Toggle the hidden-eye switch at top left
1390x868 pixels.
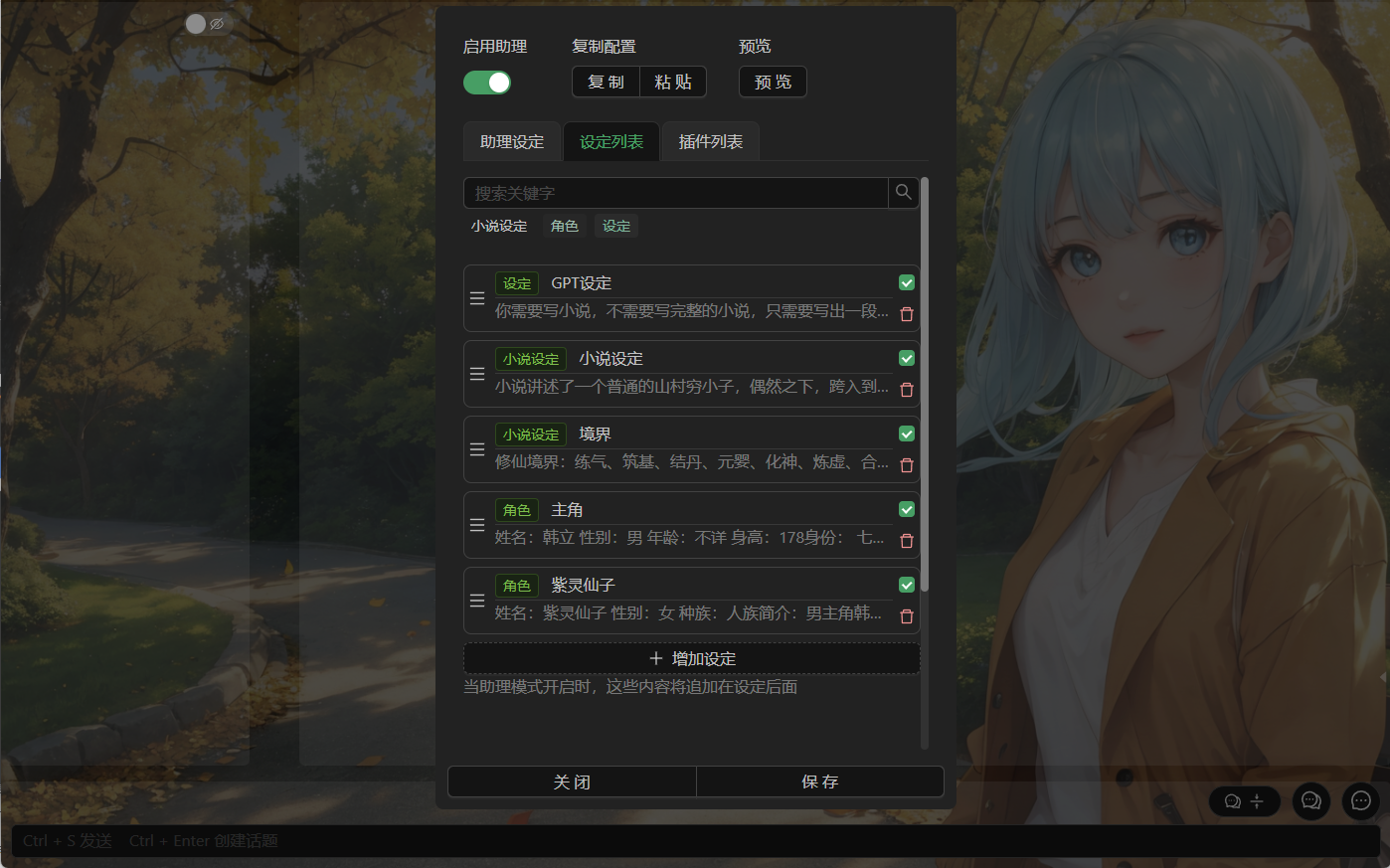click(x=206, y=23)
